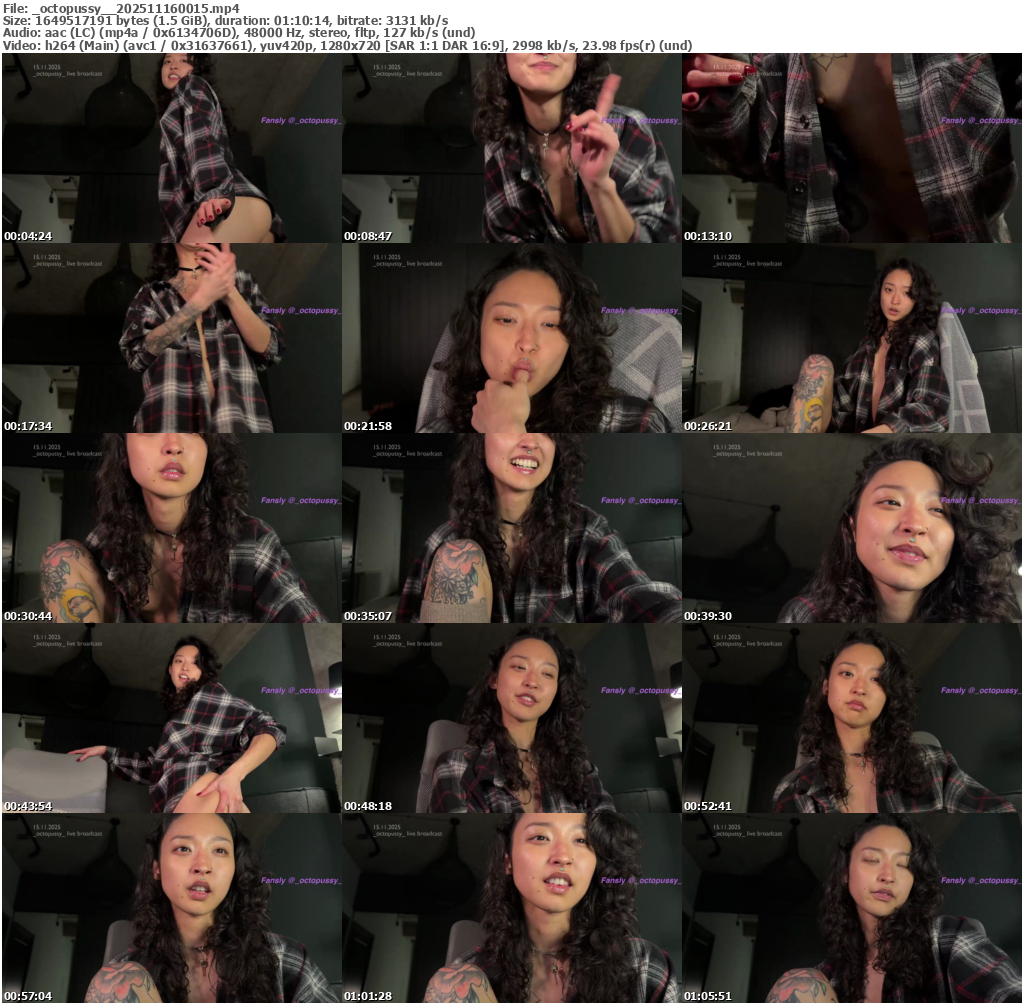This screenshot has width=1024, height=1003.
Task: Open the thumbnail at 00:08:47
Action: coord(512,148)
